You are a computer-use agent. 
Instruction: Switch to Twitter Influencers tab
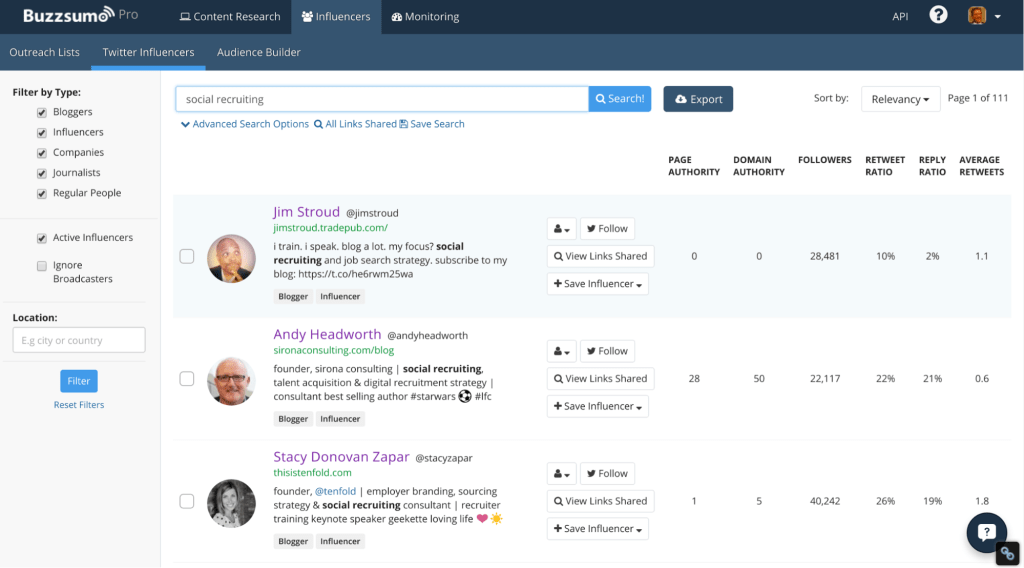point(148,52)
